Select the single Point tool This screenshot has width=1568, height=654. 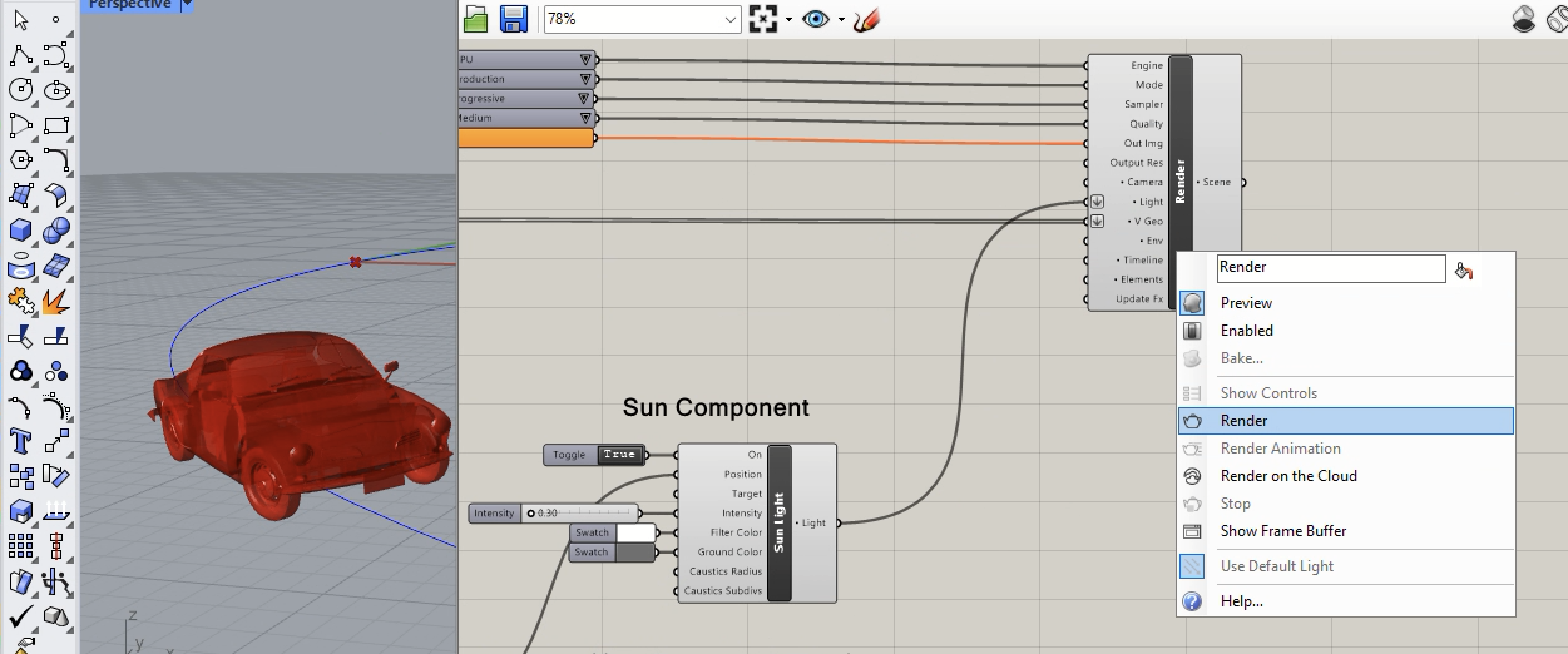click(56, 20)
